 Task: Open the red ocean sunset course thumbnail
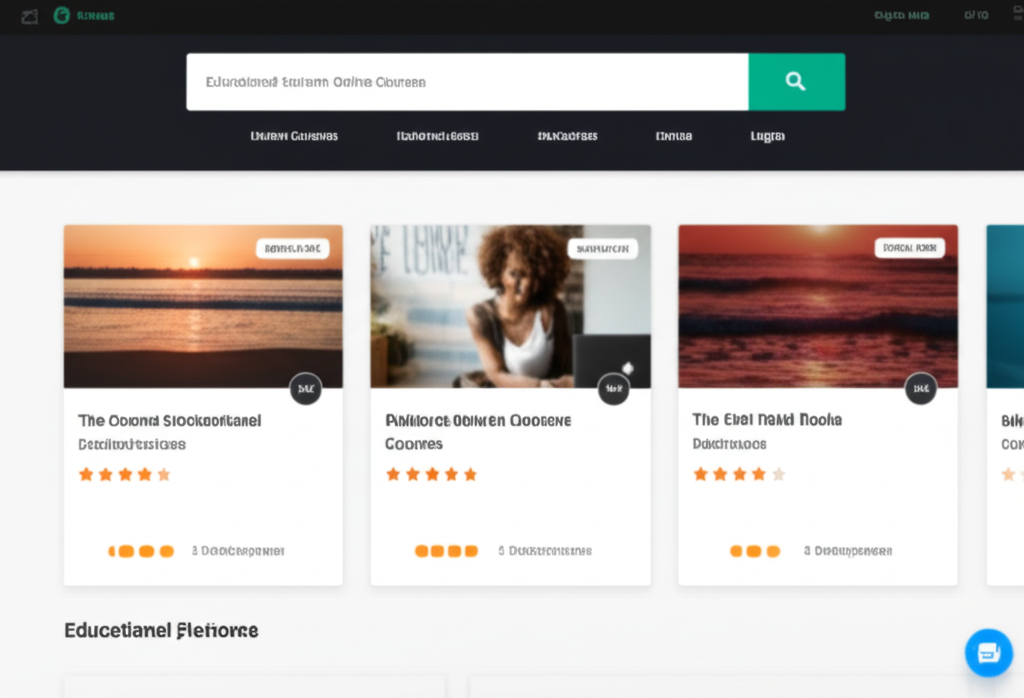tap(818, 306)
